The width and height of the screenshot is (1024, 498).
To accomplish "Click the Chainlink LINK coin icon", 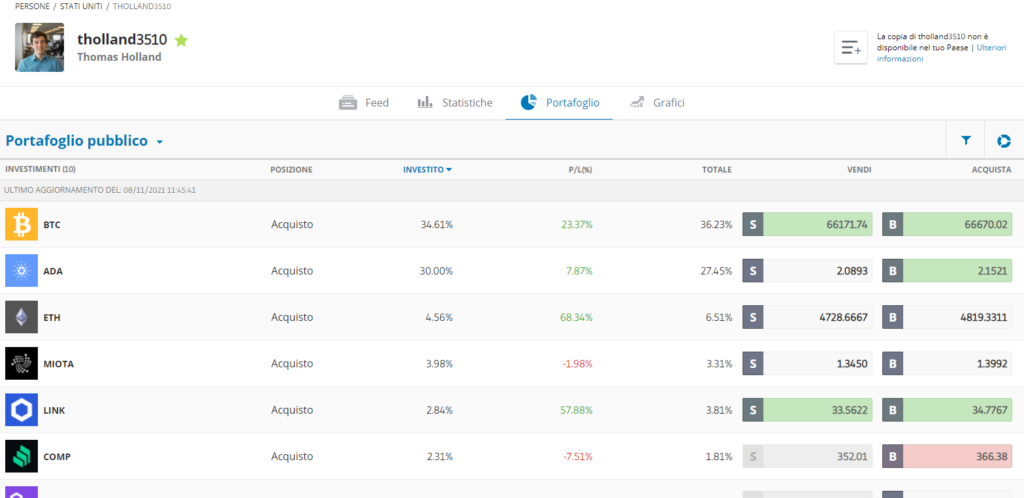I will point(22,411).
